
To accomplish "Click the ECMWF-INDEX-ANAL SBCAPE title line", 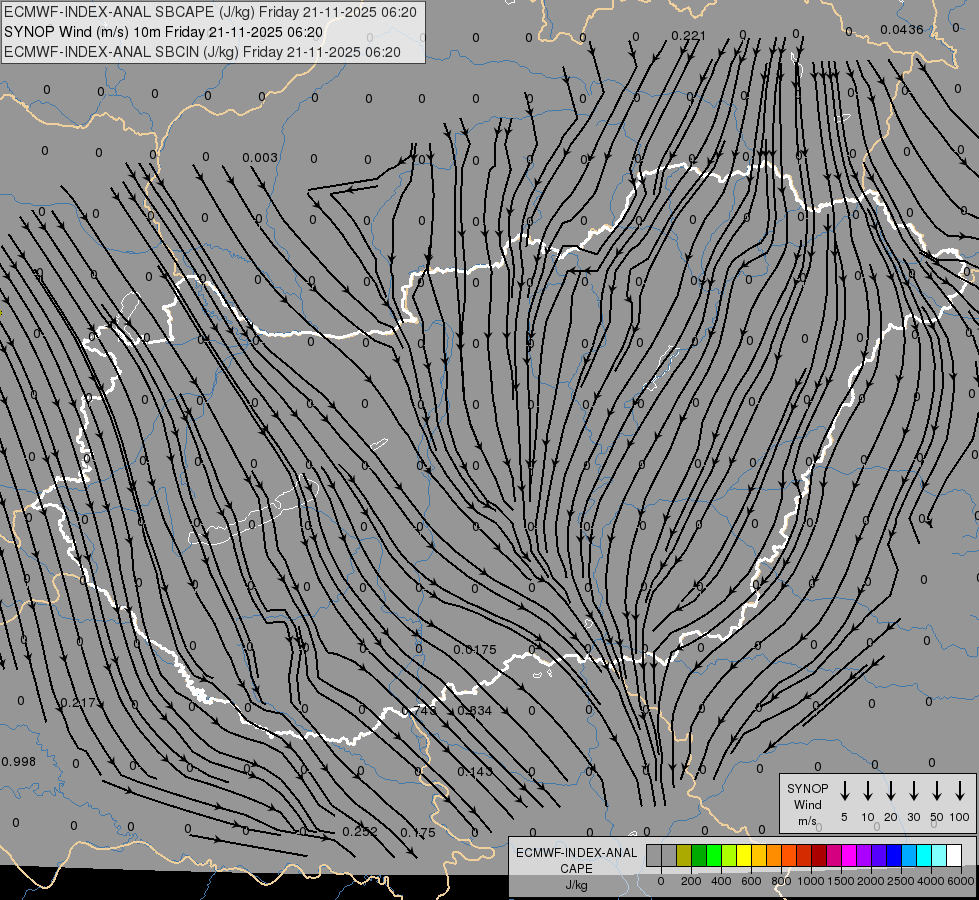I will (210, 12).
